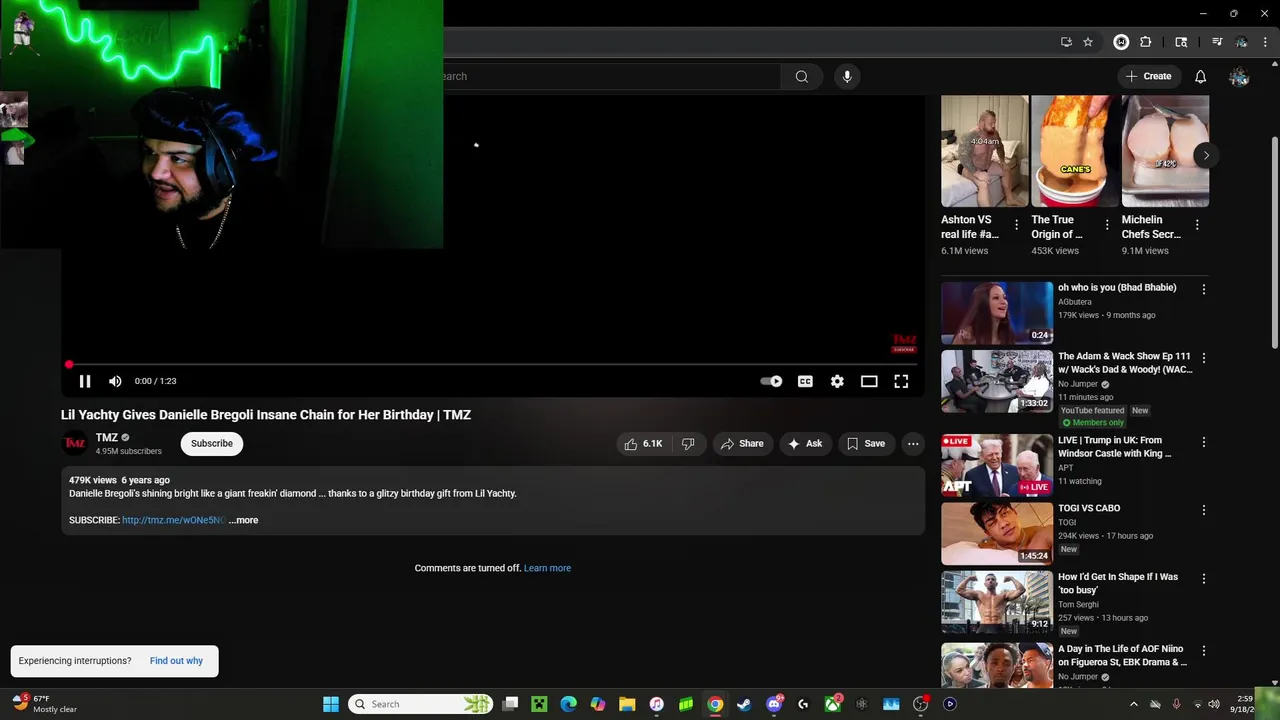Open options for AOF Niino video
Image resolution: width=1280 pixels, height=720 pixels.
1204,651
